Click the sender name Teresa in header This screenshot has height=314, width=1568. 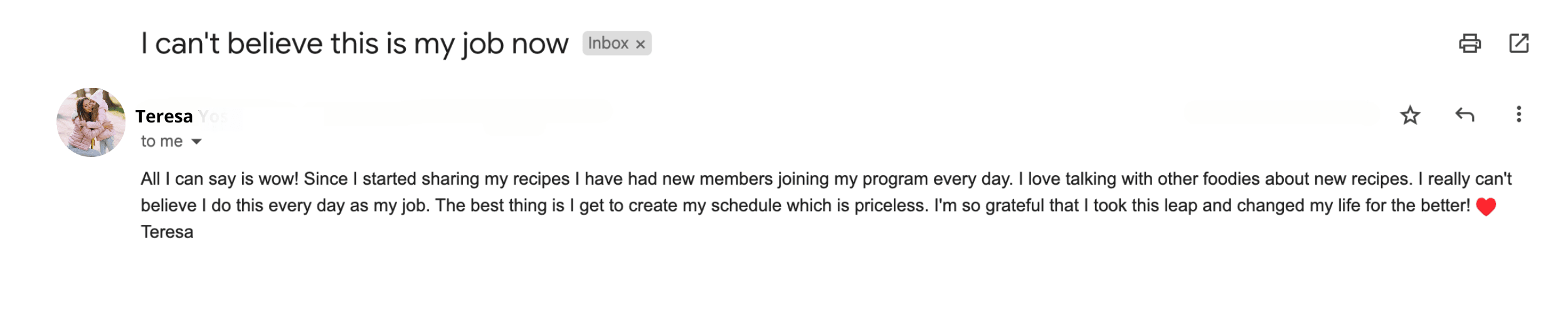pos(164,116)
